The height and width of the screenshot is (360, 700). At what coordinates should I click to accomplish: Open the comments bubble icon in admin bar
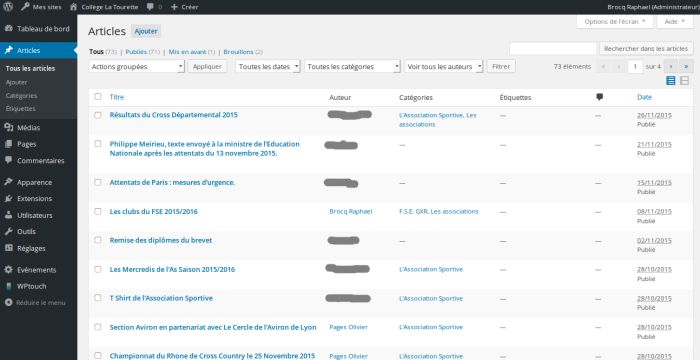150,7
